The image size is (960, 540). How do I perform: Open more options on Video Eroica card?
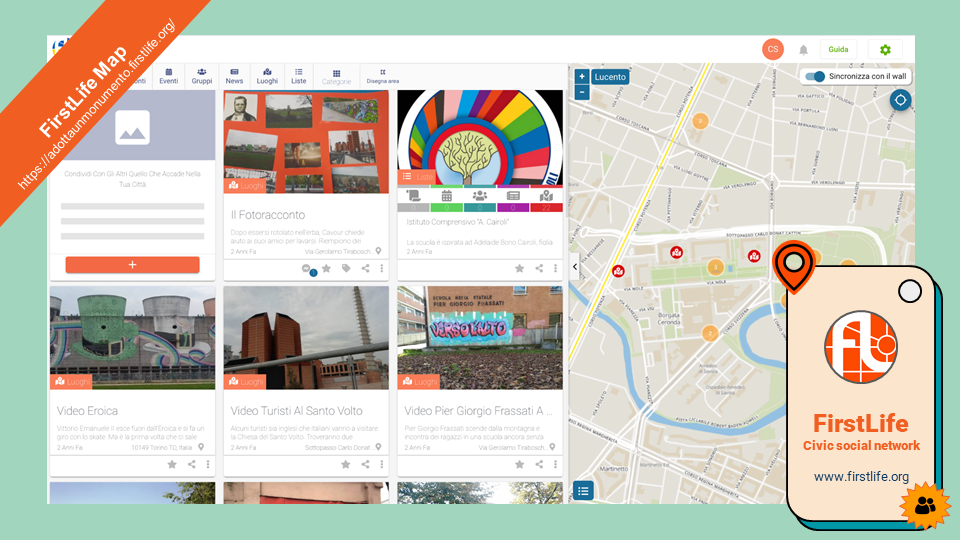tap(208, 464)
